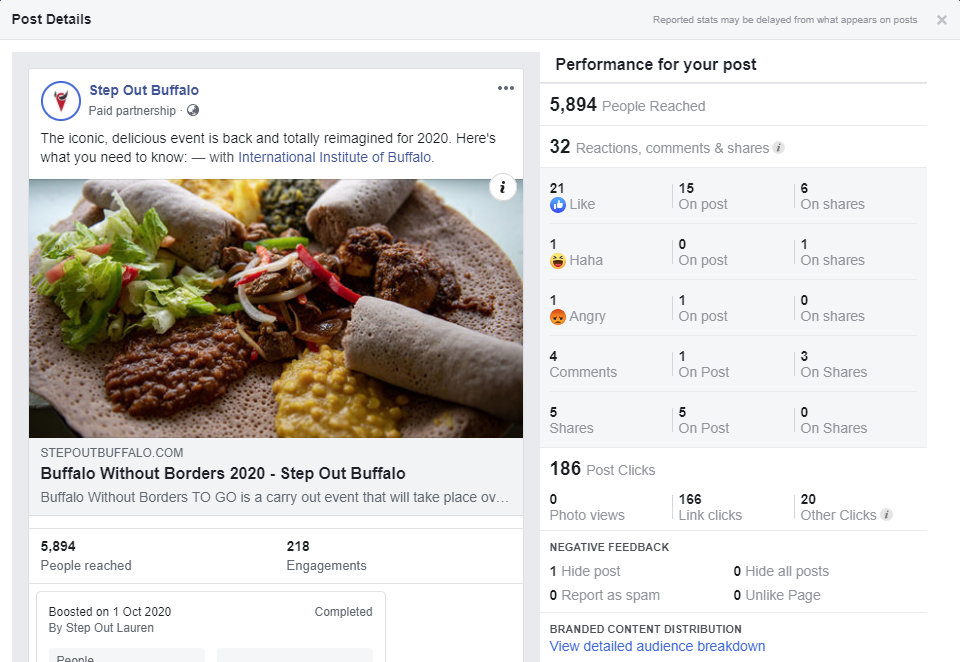The image size is (960, 662).
Task: Close the Post Details dialog
Action: coord(942,20)
